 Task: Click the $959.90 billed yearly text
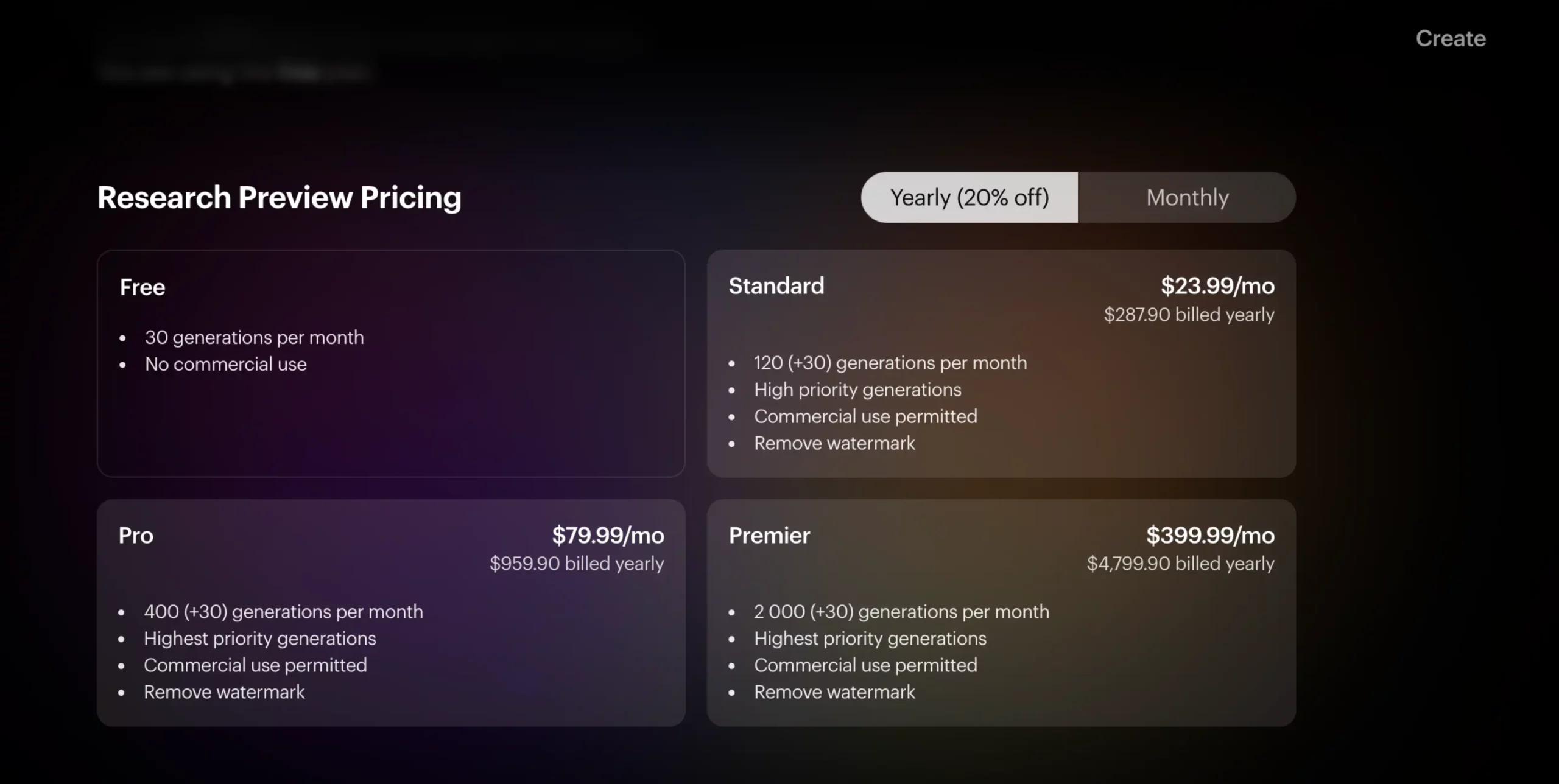[577, 563]
